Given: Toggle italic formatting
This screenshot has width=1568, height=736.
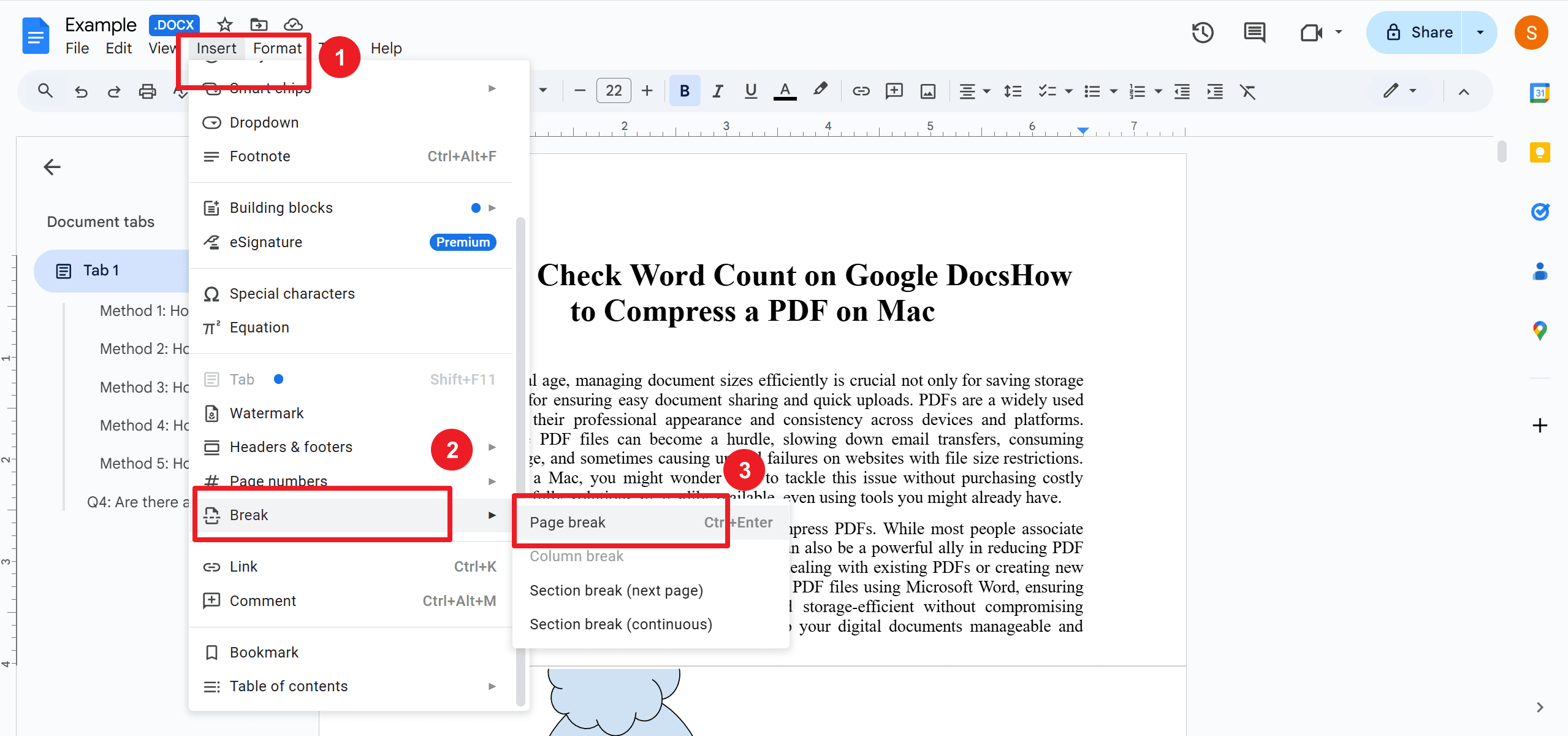Looking at the screenshot, I should (x=717, y=91).
